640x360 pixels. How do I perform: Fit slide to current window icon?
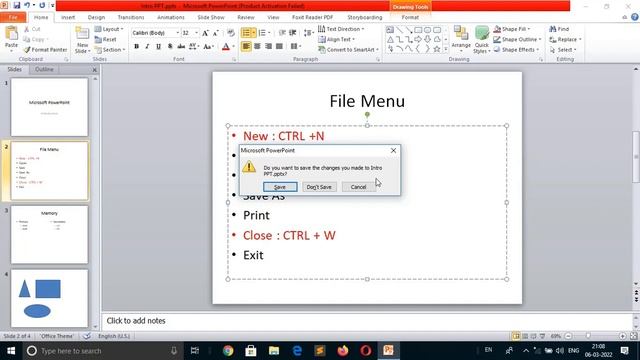point(633,336)
